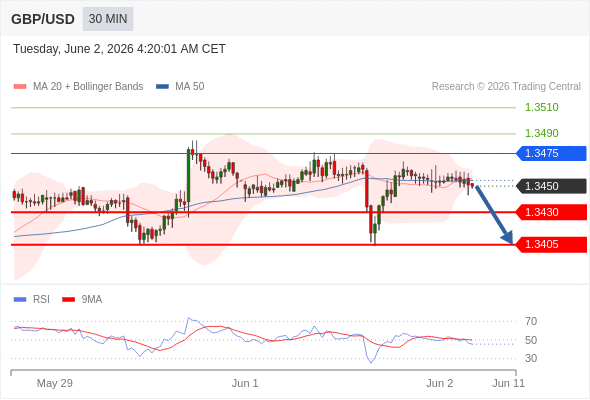This screenshot has height=400, width=590.
Task: Click the RSI 70 level label
Action: click(x=531, y=321)
